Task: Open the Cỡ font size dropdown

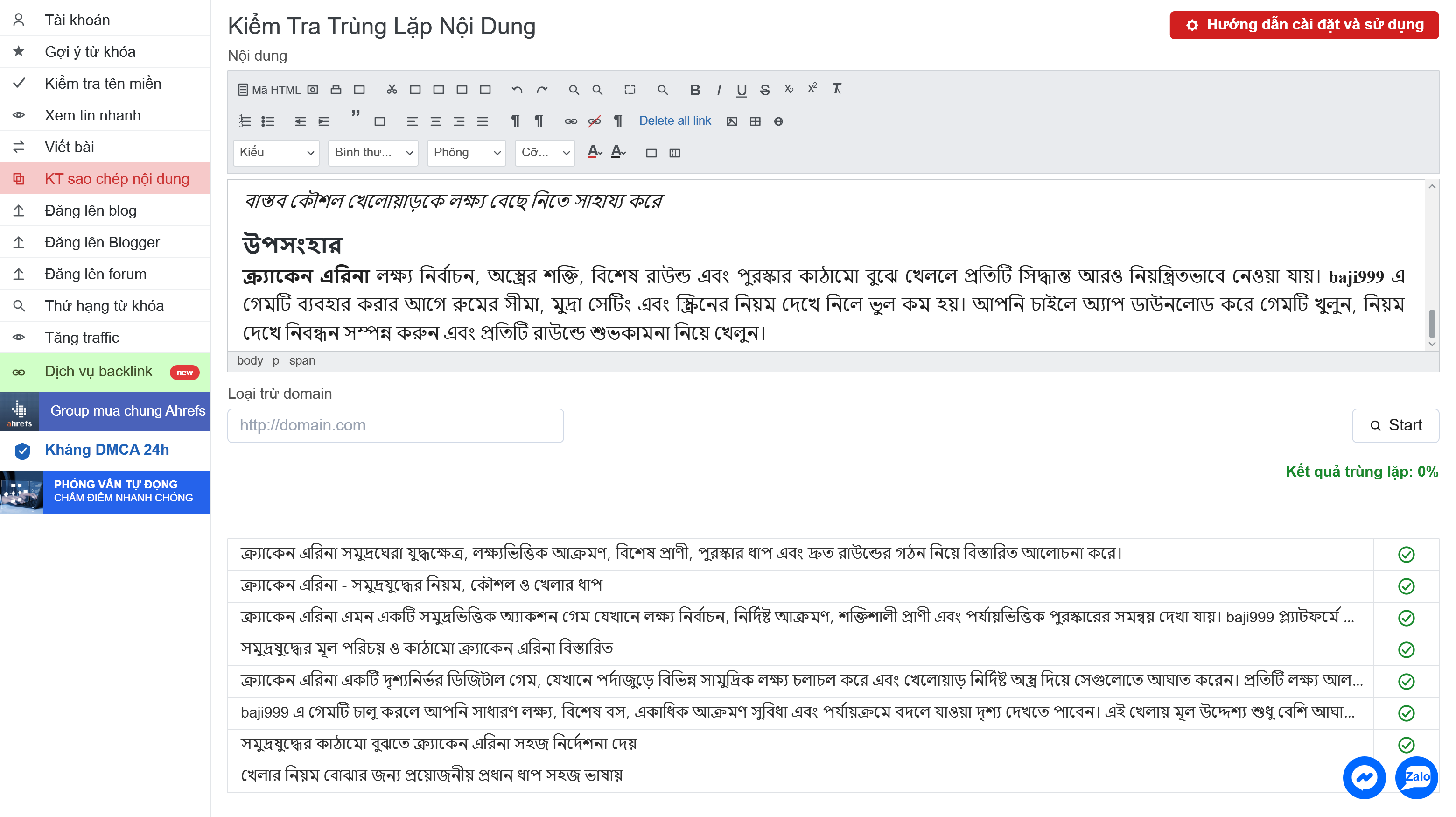Action: [545, 153]
